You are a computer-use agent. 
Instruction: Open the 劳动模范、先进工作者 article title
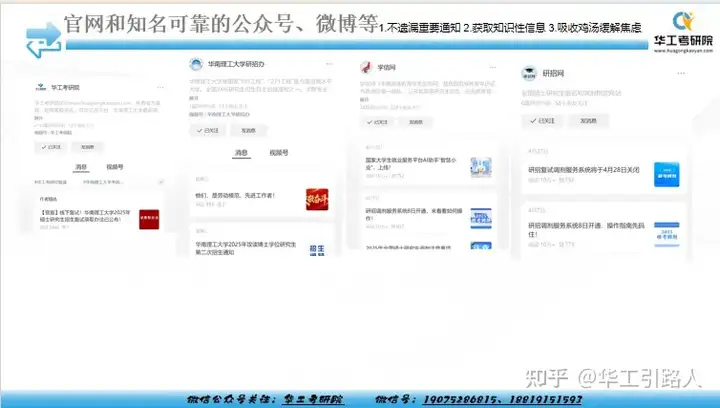pyautogui.click(x=235, y=196)
